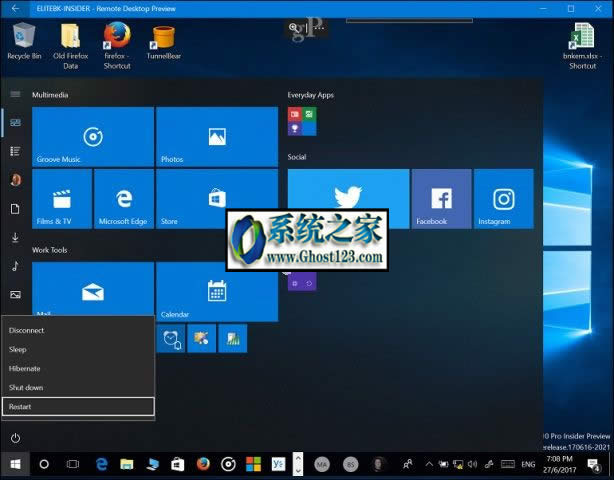Launch Microsoft Edge from the Start tiles
This screenshot has width=614, height=480.
124,199
